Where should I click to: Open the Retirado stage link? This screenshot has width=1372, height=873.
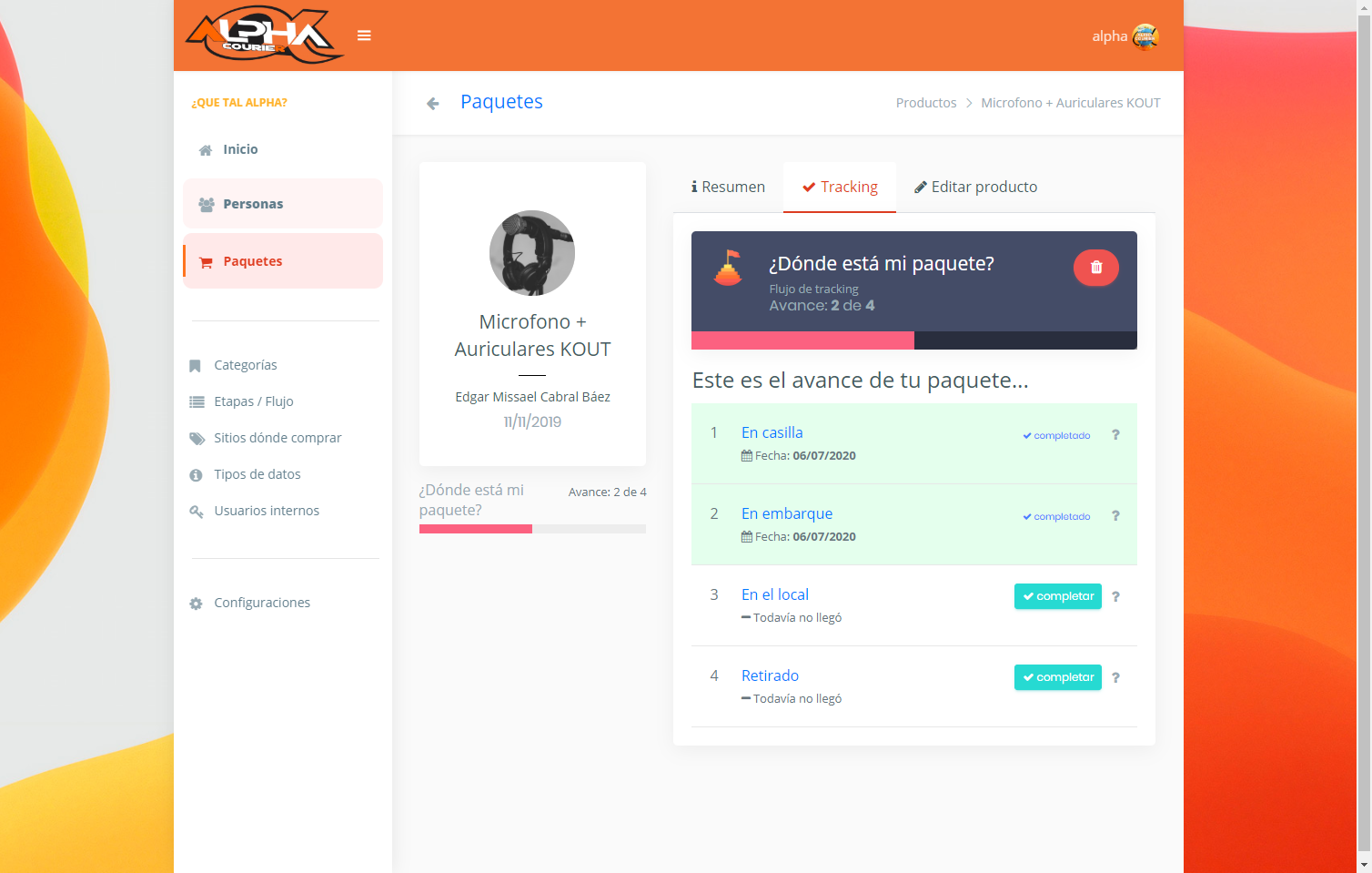pyautogui.click(x=770, y=675)
